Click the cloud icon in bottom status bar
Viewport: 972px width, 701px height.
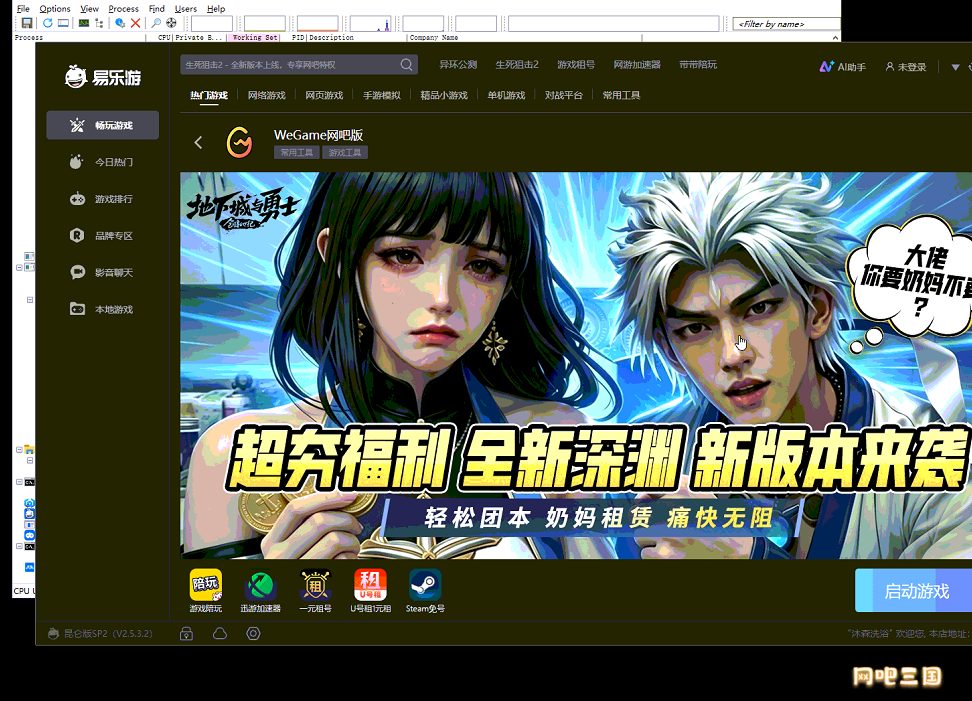220,633
